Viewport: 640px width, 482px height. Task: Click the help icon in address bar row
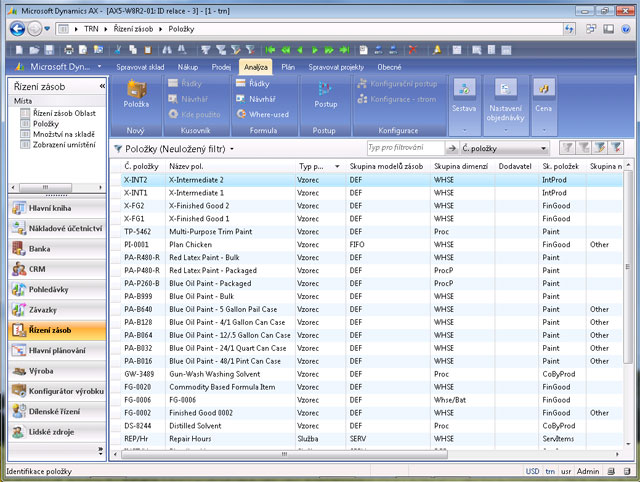coord(625,29)
